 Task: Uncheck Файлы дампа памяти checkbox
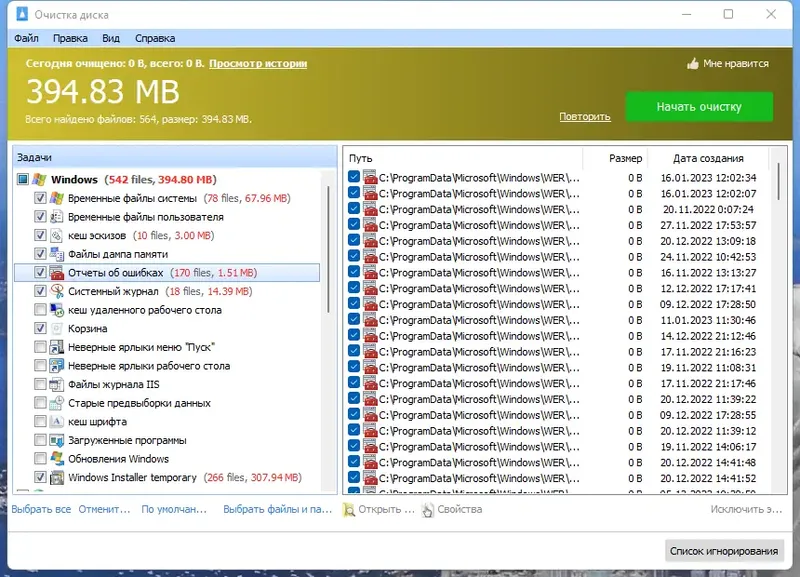[x=40, y=254]
